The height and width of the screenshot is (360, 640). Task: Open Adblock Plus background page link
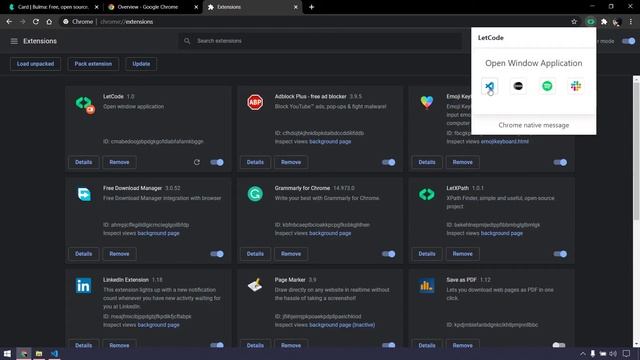click(330, 141)
